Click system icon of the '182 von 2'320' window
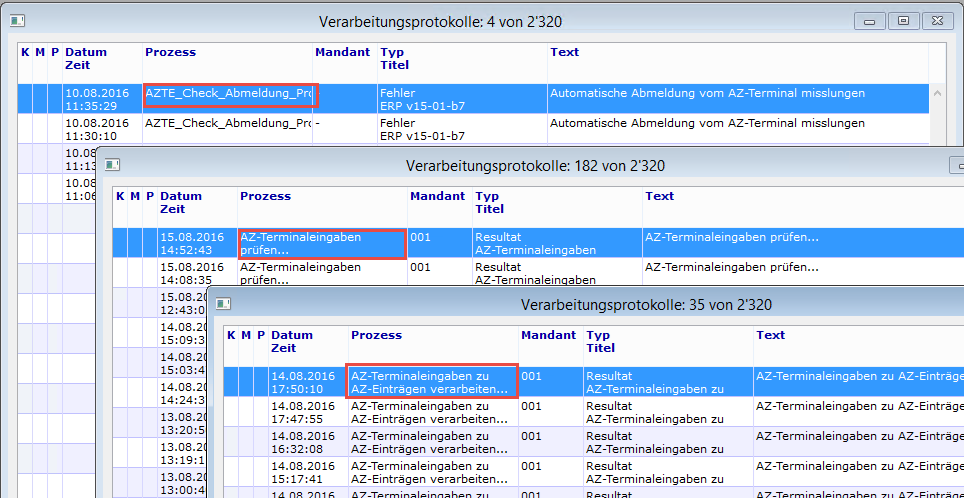The height and width of the screenshot is (498, 964). 113,165
